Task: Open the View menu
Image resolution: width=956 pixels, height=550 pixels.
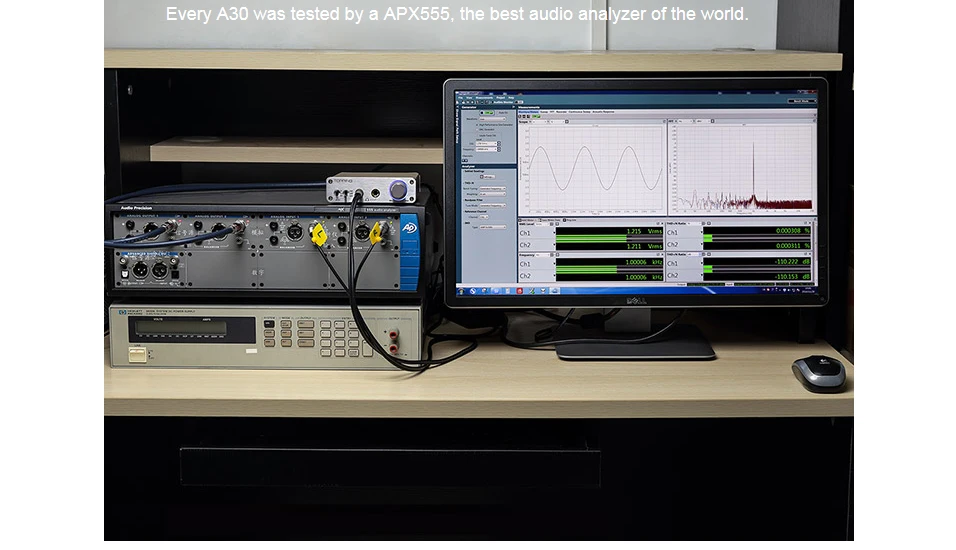Action: coord(469,98)
